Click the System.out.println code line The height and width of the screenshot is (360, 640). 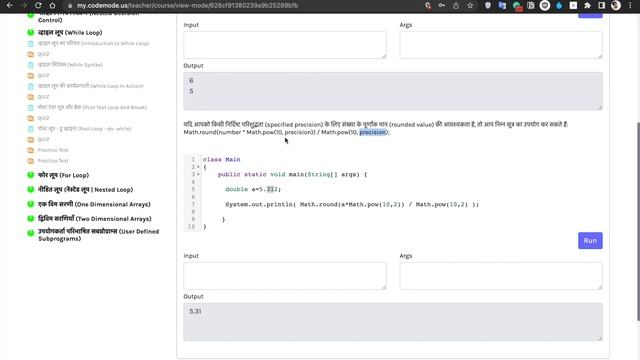click(x=352, y=204)
